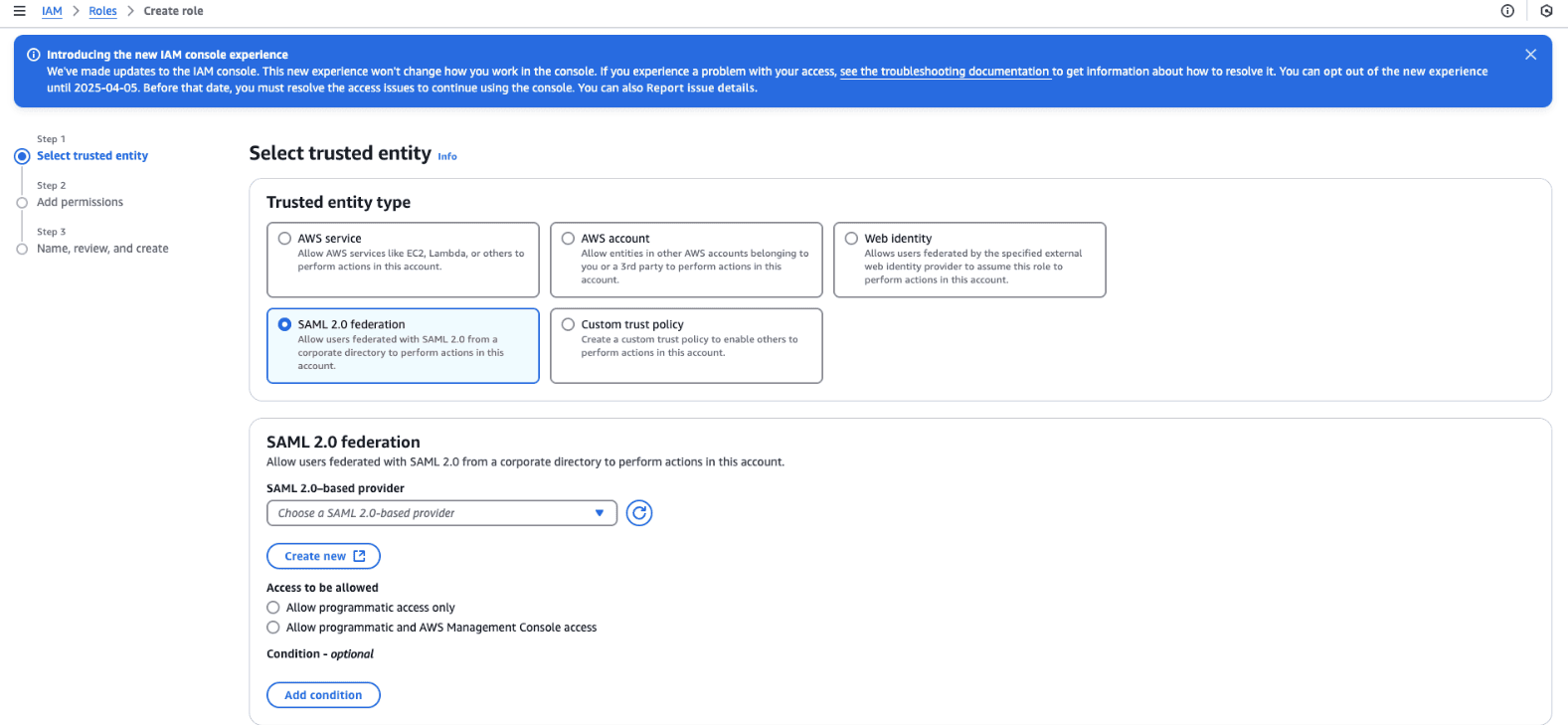This screenshot has width=1568, height=725.
Task: Click the Add condition button
Action: (323, 695)
